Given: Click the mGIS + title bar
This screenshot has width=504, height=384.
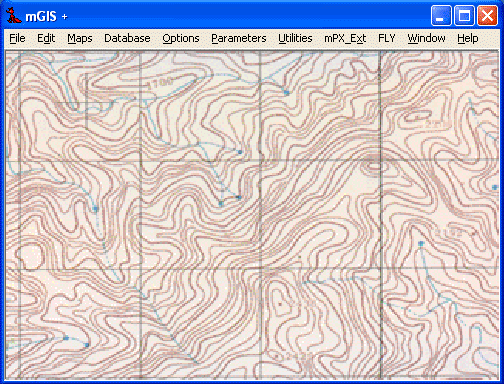Looking at the screenshot, I should 233,15.
